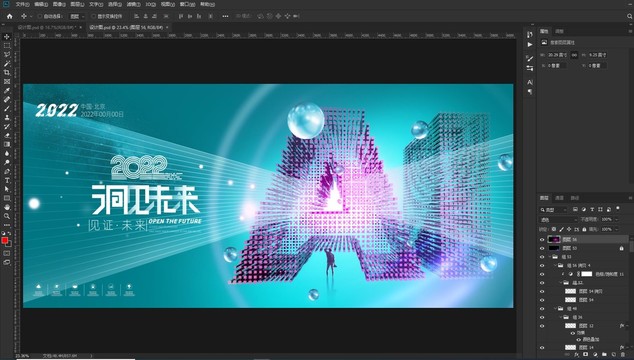Collapse group 组 16 拷贝 4 via its arrow
This screenshot has height=360, width=634.
coord(556,265)
